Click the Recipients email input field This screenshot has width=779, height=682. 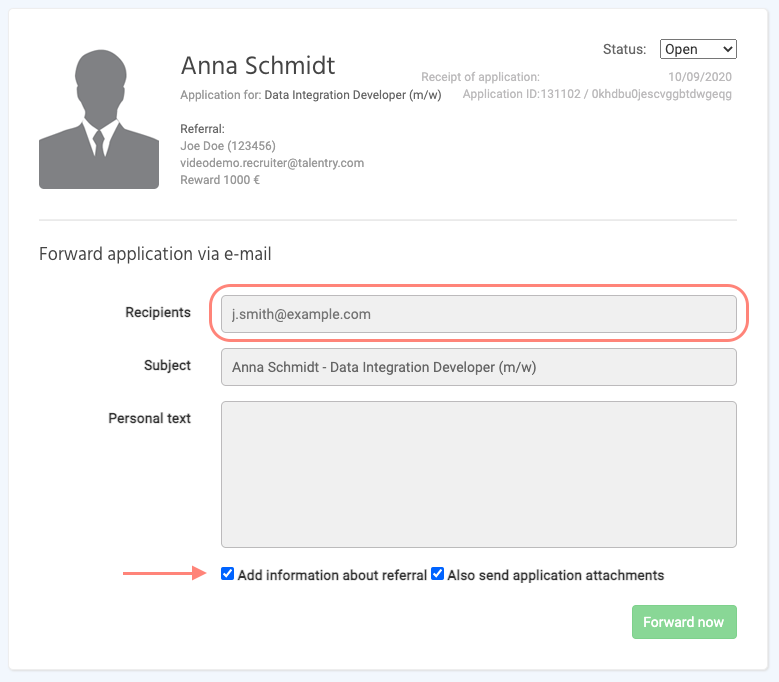coord(478,314)
